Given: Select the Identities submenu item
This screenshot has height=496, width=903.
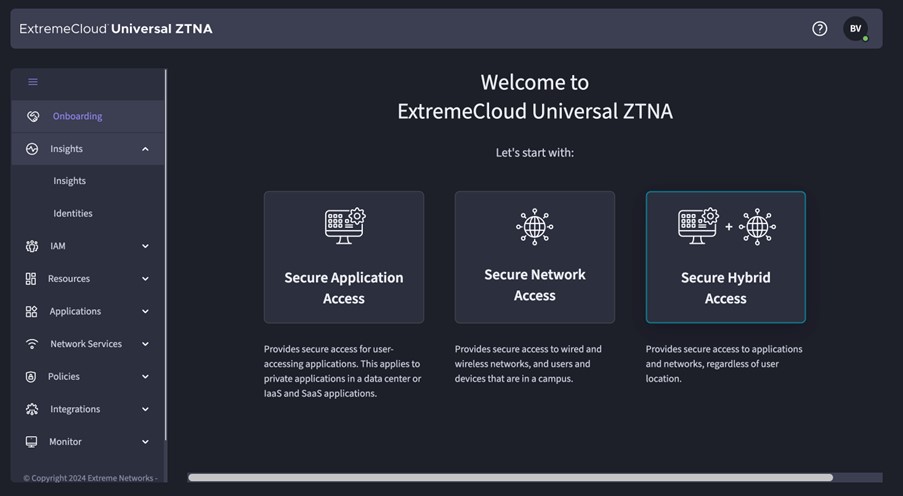Looking at the screenshot, I should pos(73,213).
